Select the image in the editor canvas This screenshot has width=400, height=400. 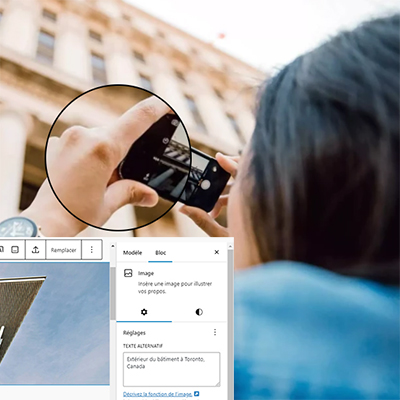coord(55,323)
